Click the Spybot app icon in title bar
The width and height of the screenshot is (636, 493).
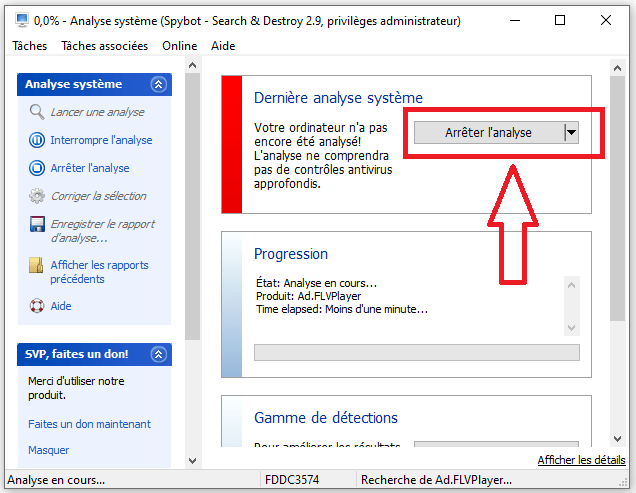21,20
